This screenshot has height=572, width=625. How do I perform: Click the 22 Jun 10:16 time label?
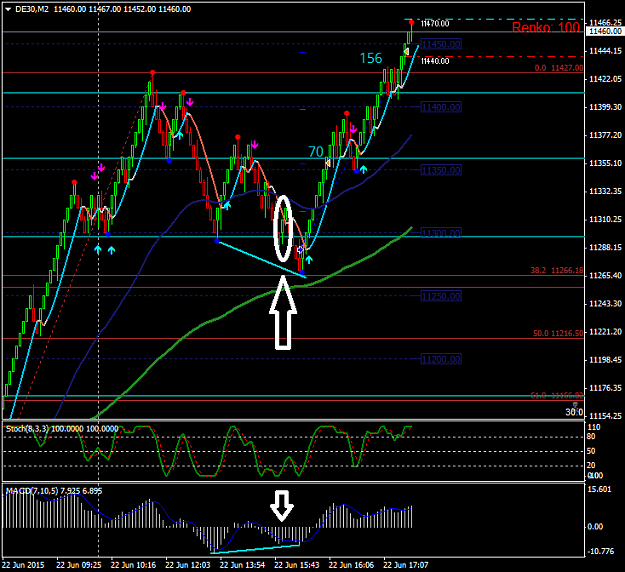[133, 565]
